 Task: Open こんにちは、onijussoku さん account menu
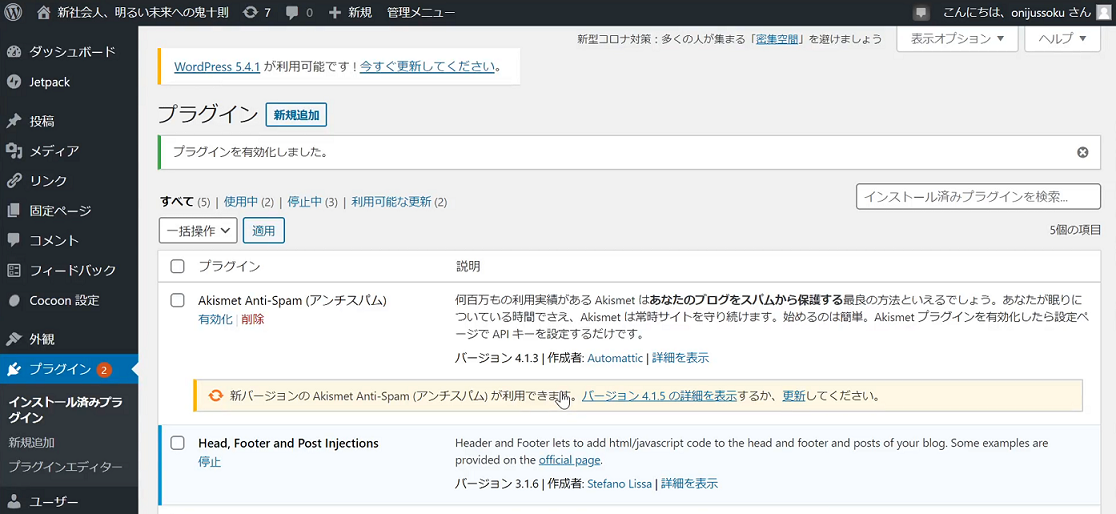[x=1016, y=12]
